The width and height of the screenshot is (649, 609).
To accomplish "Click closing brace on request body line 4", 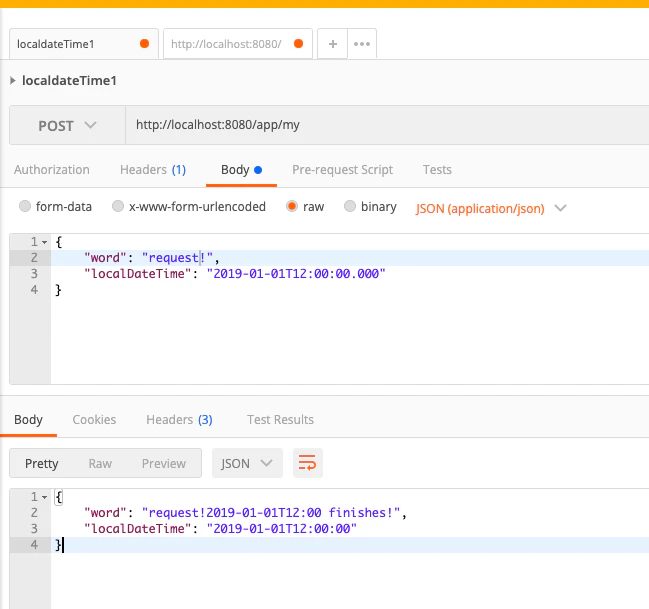I will click(58, 290).
